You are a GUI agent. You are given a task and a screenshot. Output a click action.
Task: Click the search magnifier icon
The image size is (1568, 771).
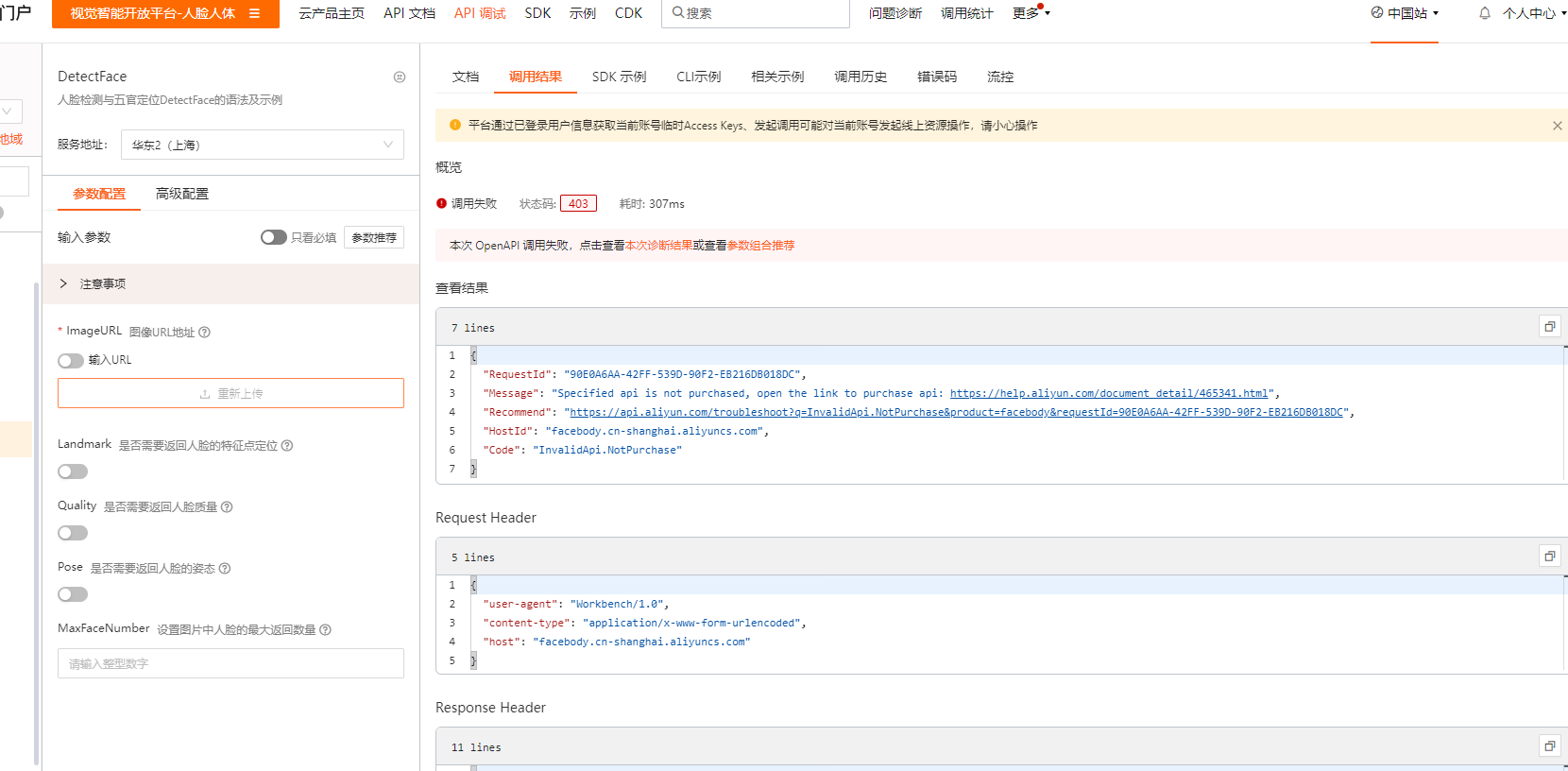click(677, 13)
